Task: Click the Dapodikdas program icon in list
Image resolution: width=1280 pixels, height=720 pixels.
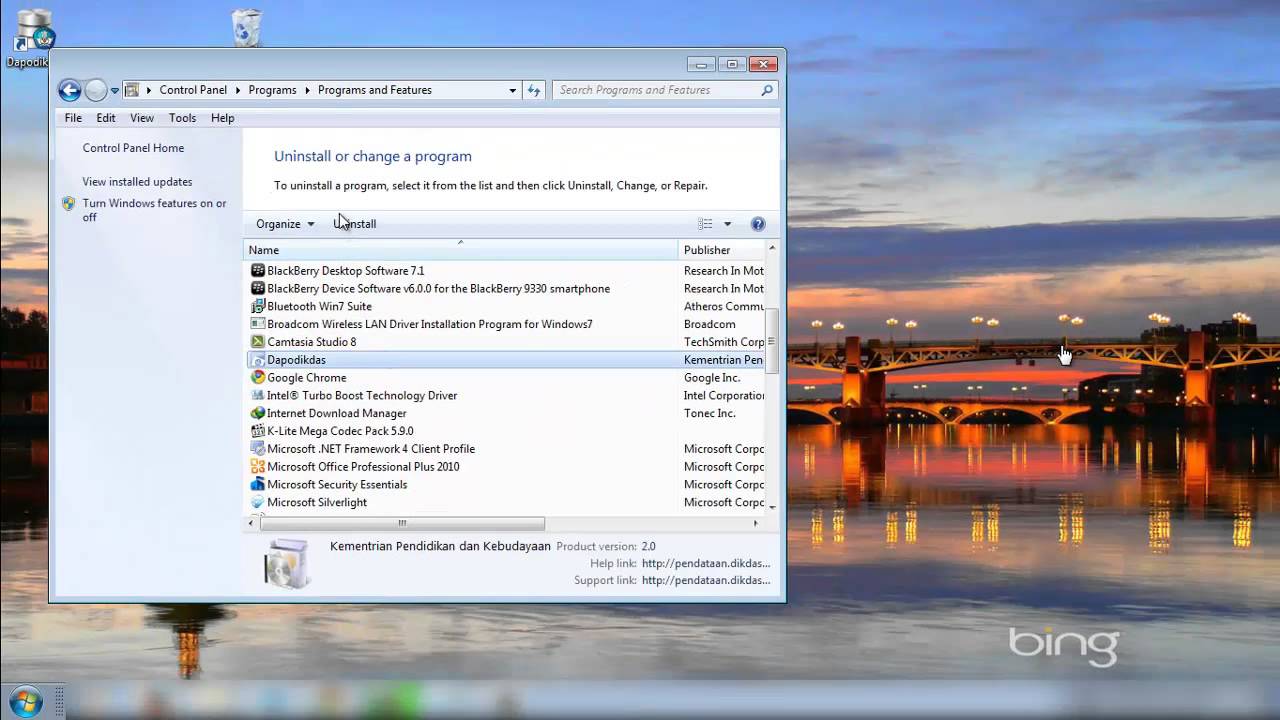Action: (x=258, y=360)
